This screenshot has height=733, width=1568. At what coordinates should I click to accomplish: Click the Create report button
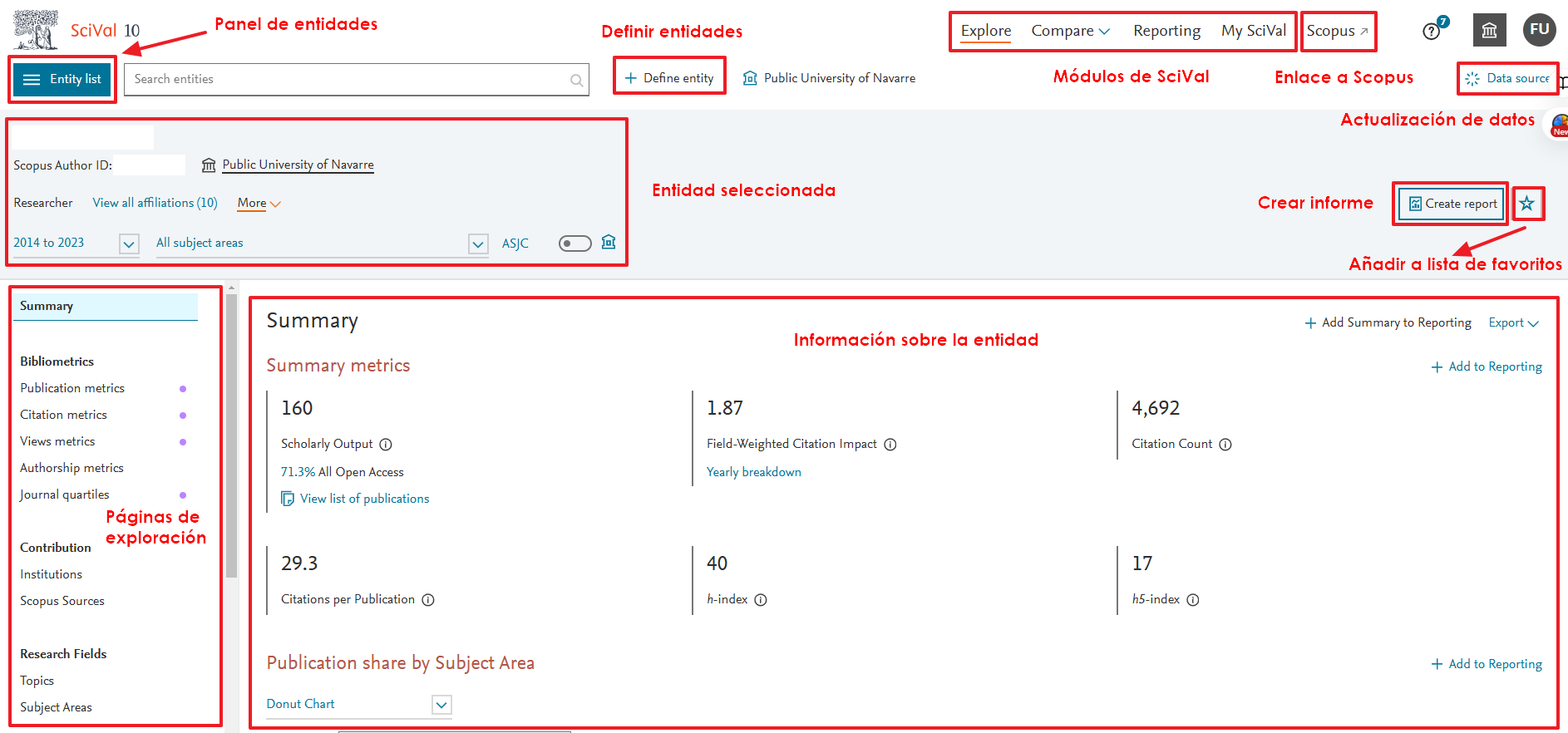tap(1452, 204)
